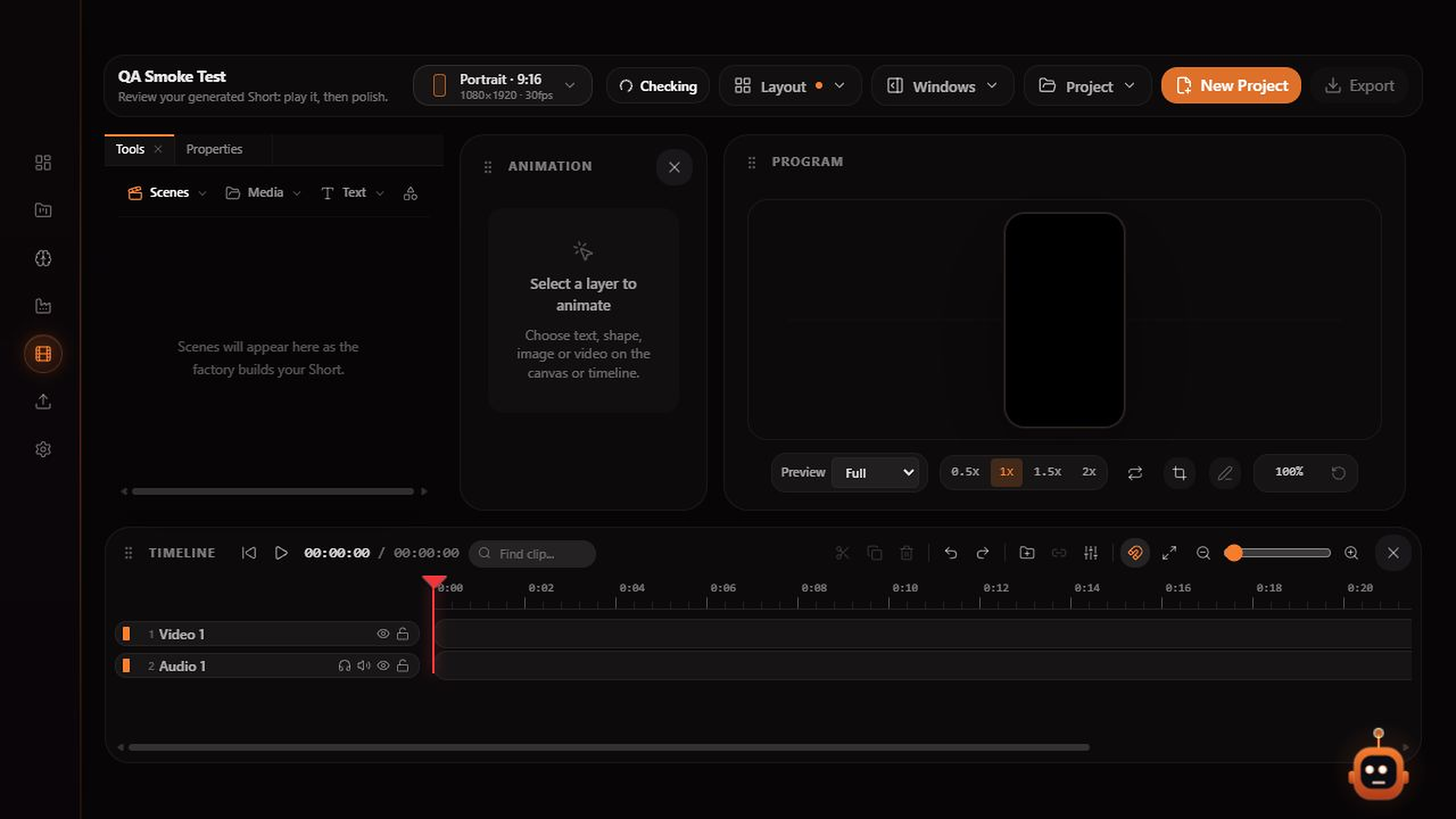Undo last action in timeline toolbar
This screenshot has width=1456, height=819.
point(951,553)
